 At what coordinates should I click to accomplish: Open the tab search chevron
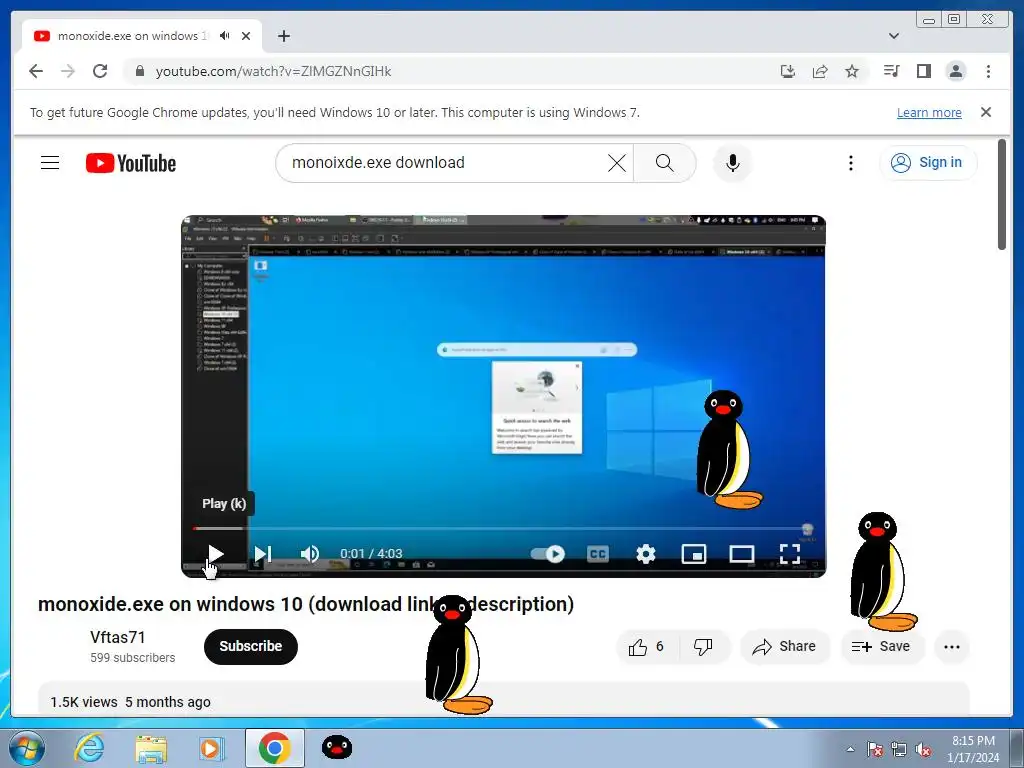click(x=894, y=36)
